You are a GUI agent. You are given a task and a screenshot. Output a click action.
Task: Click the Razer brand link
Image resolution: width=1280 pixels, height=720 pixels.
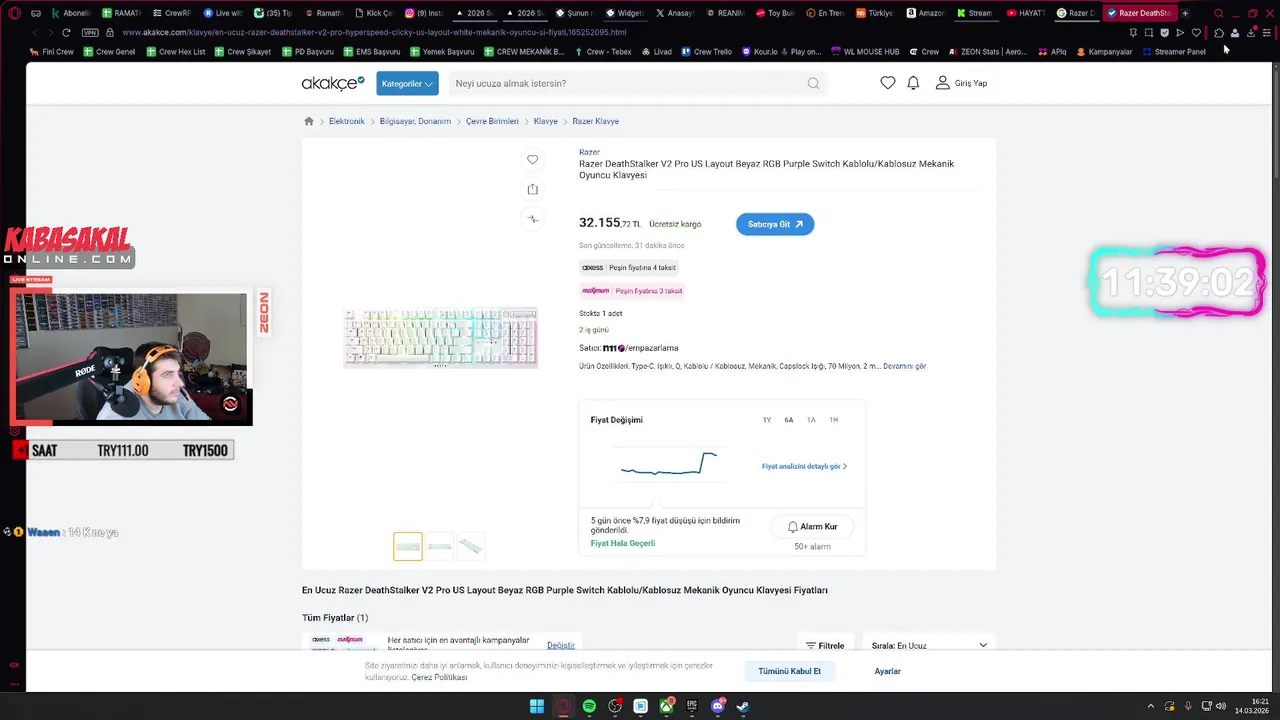pos(589,152)
